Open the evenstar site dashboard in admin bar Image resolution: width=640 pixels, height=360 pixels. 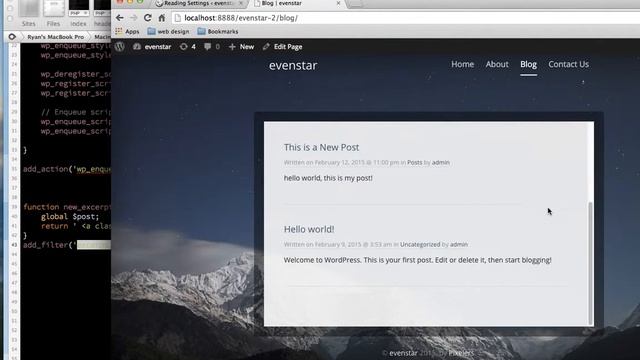click(152, 47)
